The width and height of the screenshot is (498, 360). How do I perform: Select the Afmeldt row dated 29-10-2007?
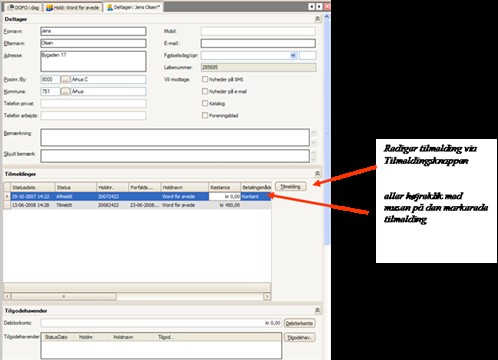[137, 196]
